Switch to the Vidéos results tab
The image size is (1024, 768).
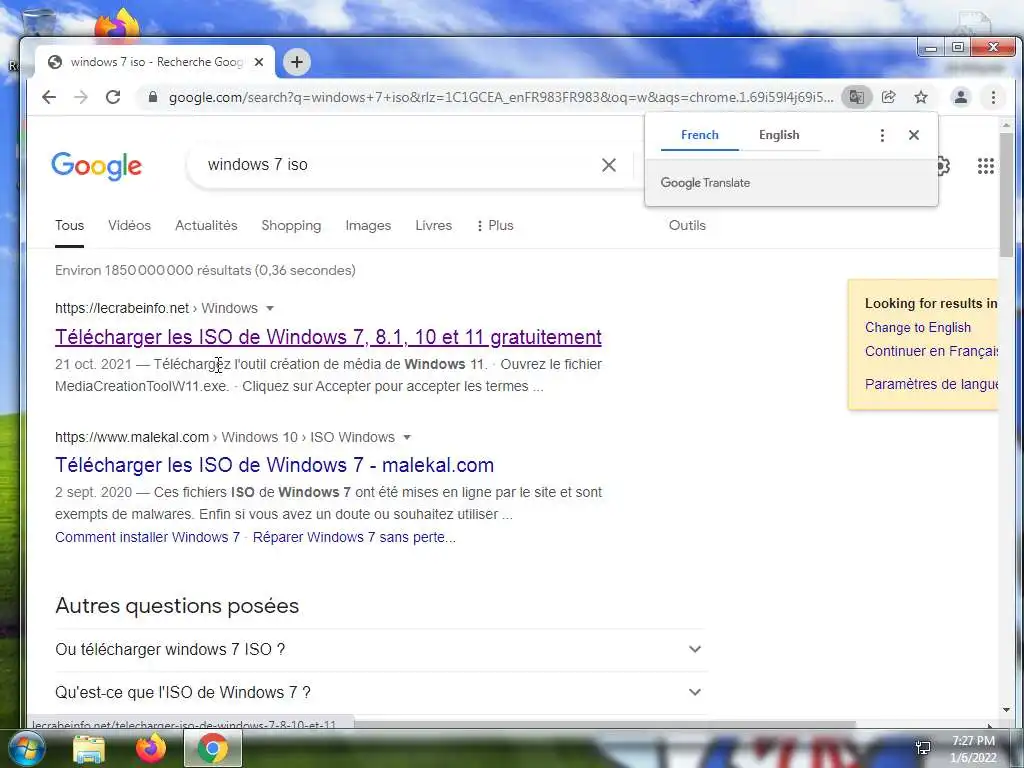[129, 225]
